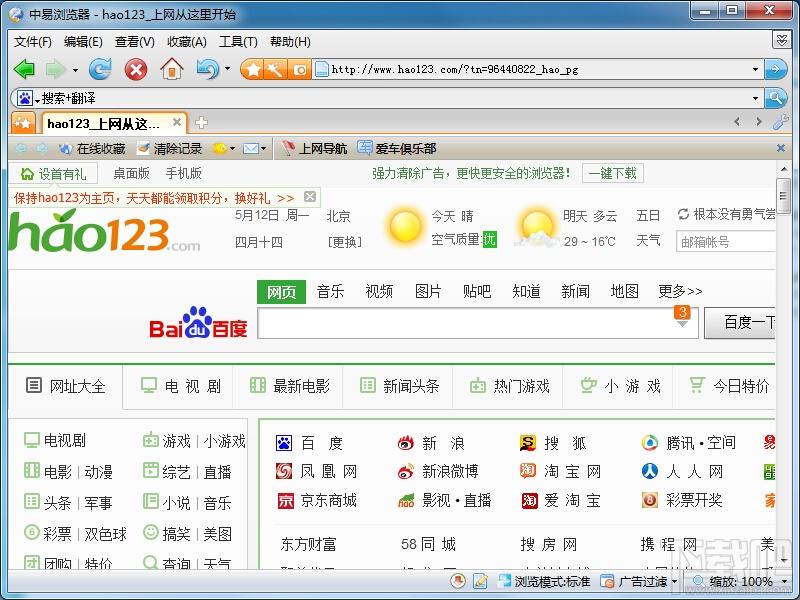Click the orange screenshot camera icon

tap(299, 69)
